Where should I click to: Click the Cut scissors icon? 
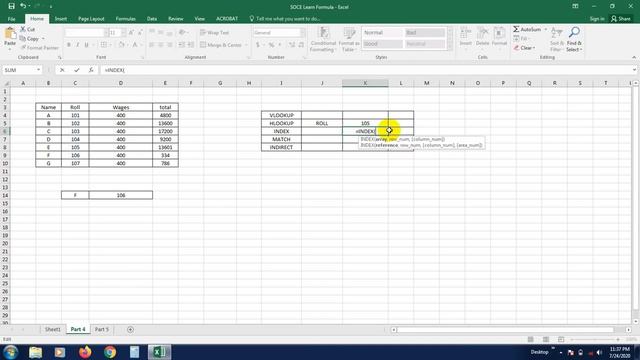[23, 29]
